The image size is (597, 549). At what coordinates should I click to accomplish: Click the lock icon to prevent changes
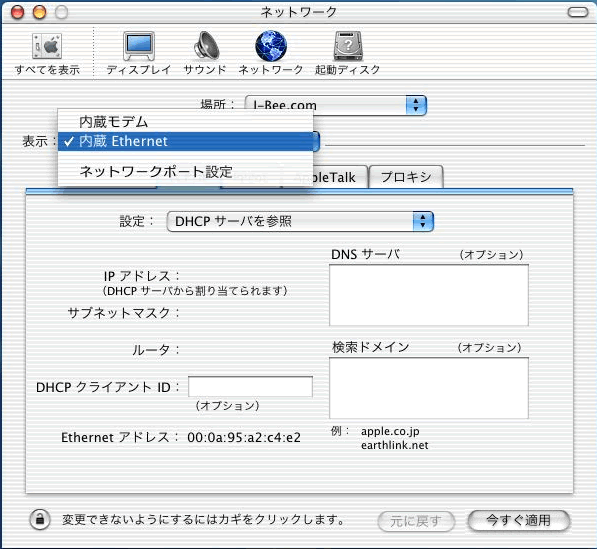coord(40,519)
